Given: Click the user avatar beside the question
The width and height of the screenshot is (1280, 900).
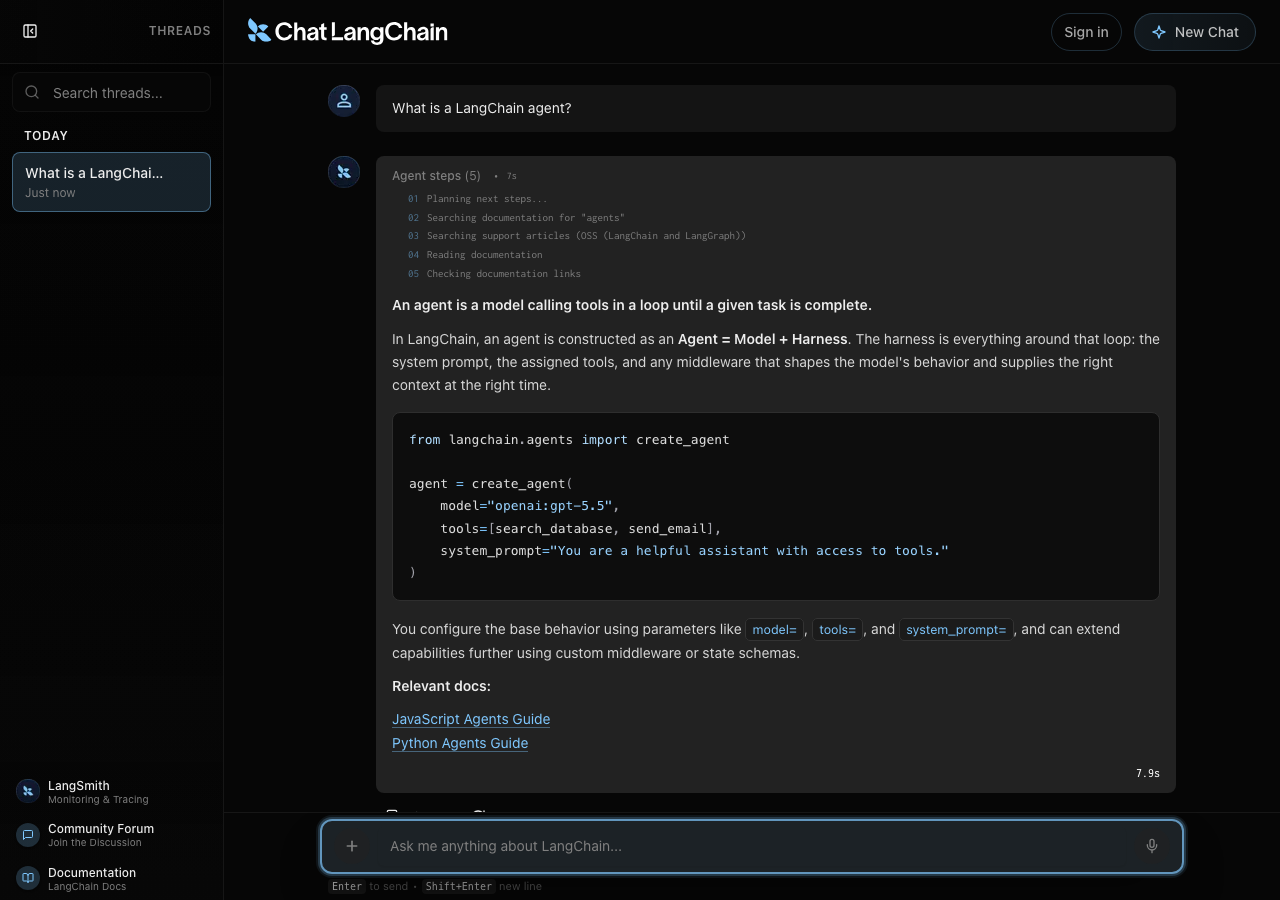Looking at the screenshot, I should point(344,100).
